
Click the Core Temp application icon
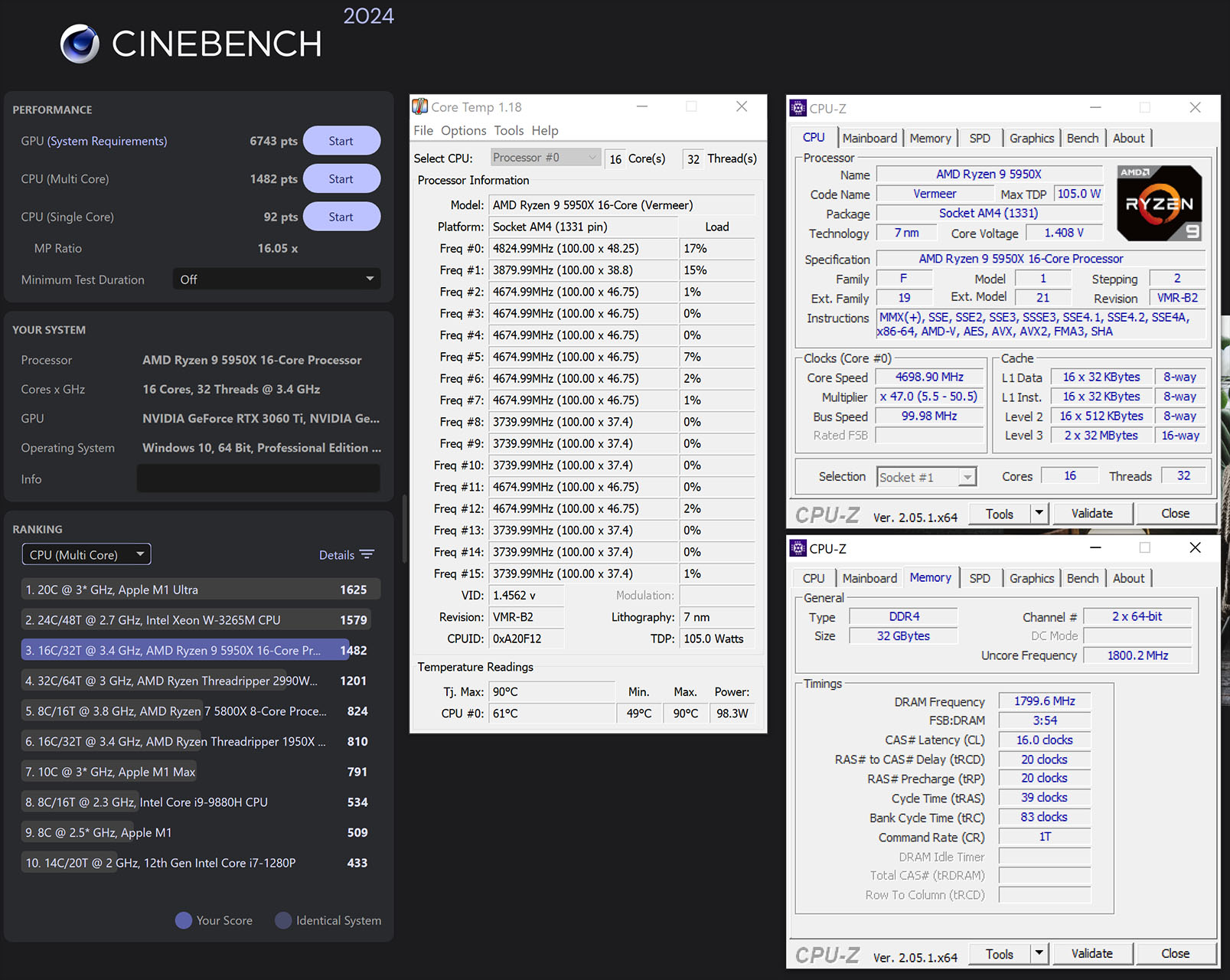pyautogui.click(x=422, y=106)
